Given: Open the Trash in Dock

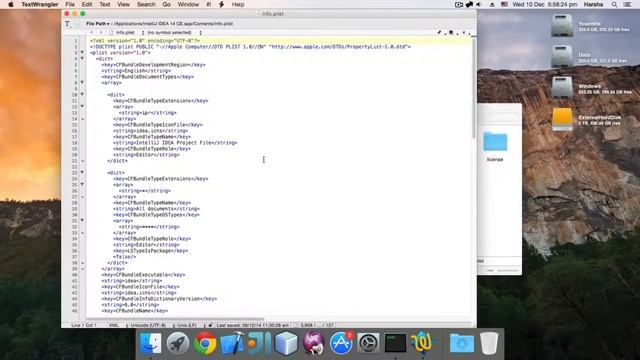Looking at the screenshot, I should pyautogui.click(x=489, y=343).
